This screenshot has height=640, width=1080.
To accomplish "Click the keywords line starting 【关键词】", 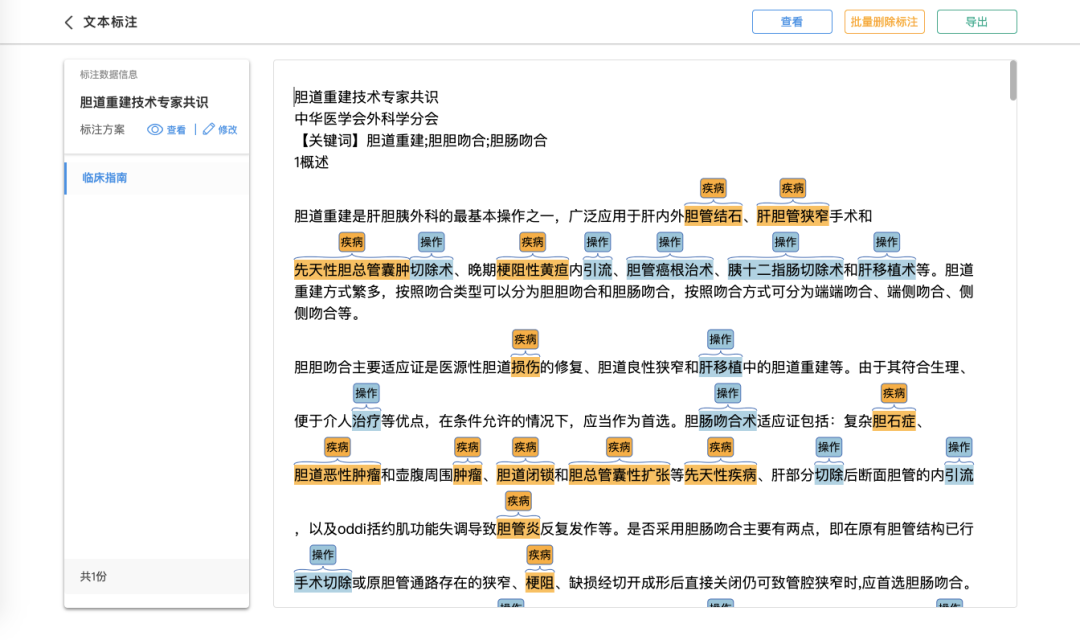I will point(421,141).
